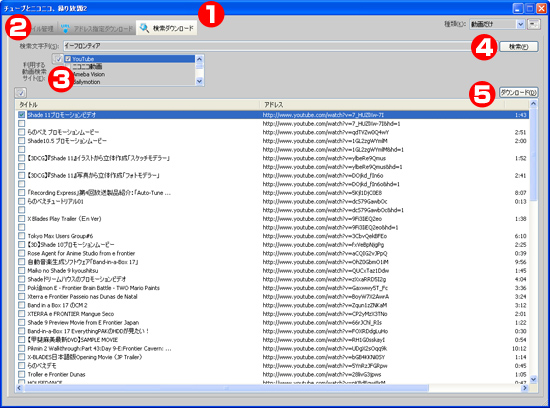Select the Recording Express 第4回放送製品紹介 title

(99, 193)
